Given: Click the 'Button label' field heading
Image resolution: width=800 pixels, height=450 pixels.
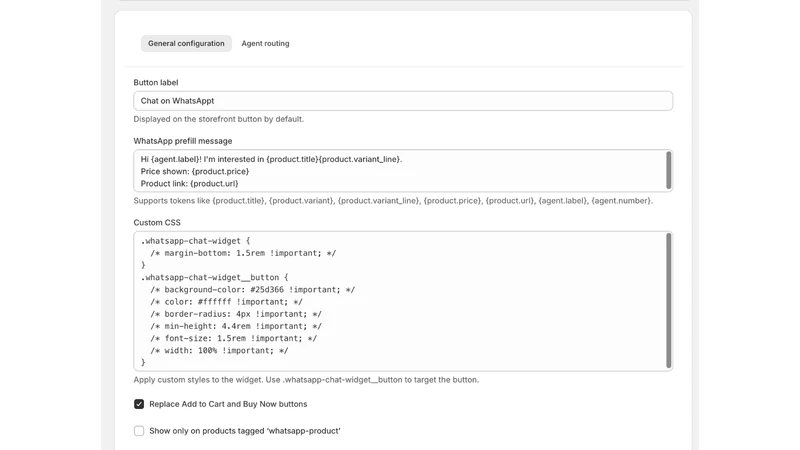Looking at the screenshot, I should (156, 82).
